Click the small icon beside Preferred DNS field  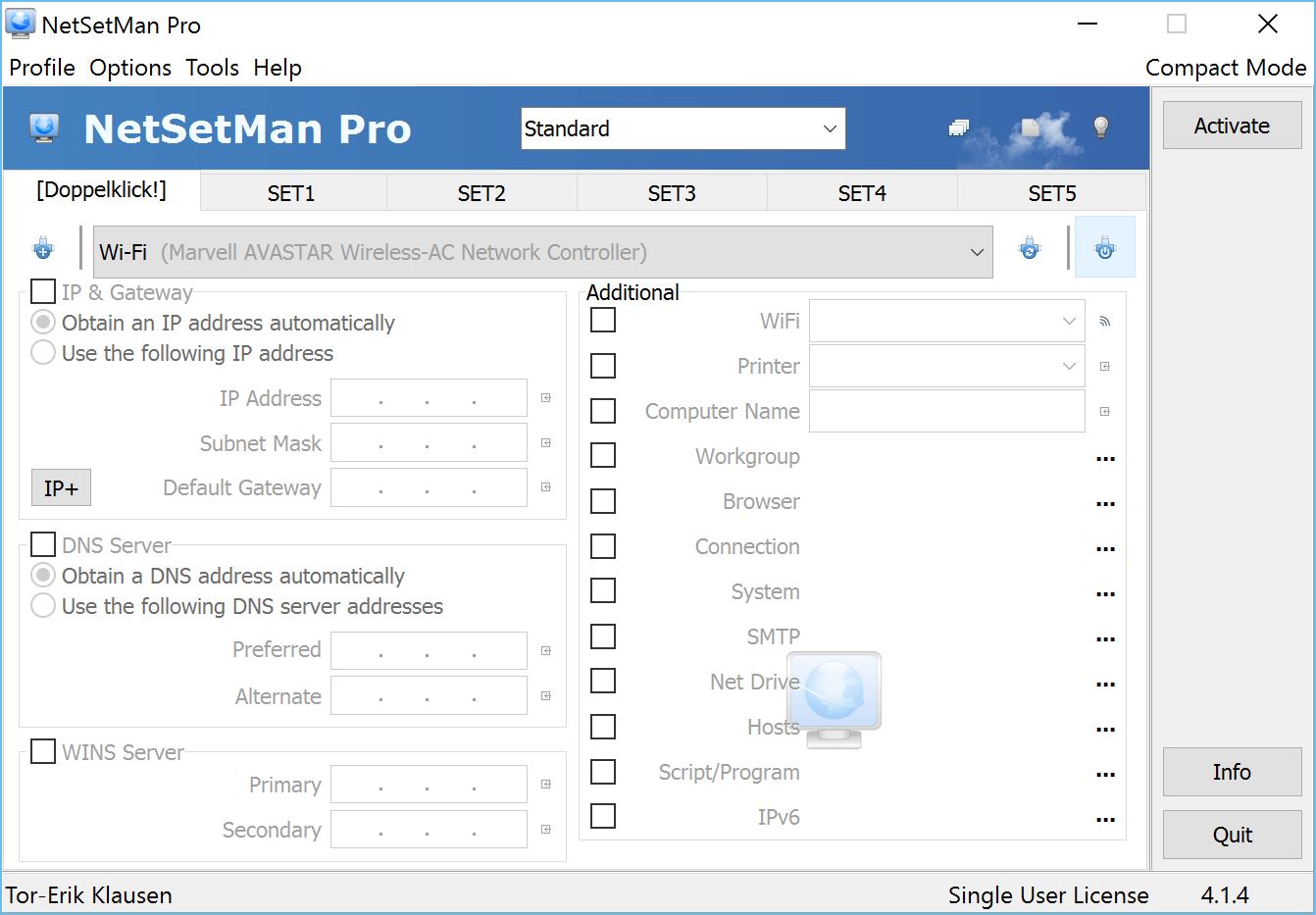coord(546,651)
